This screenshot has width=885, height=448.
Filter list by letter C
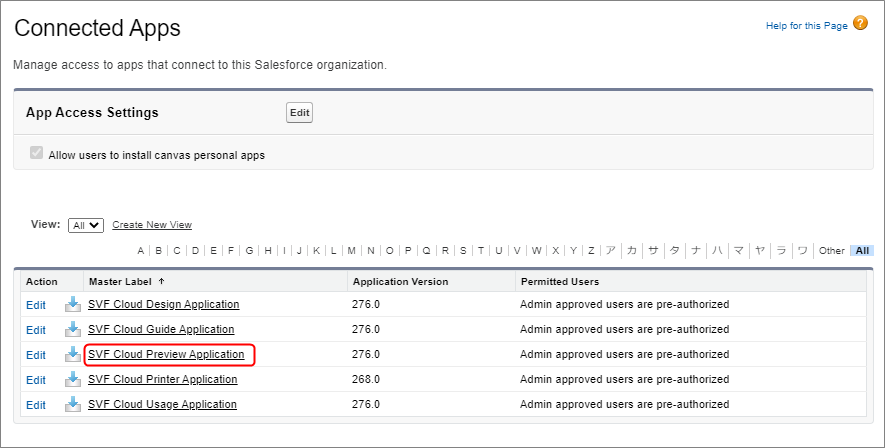pyautogui.click(x=177, y=251)
